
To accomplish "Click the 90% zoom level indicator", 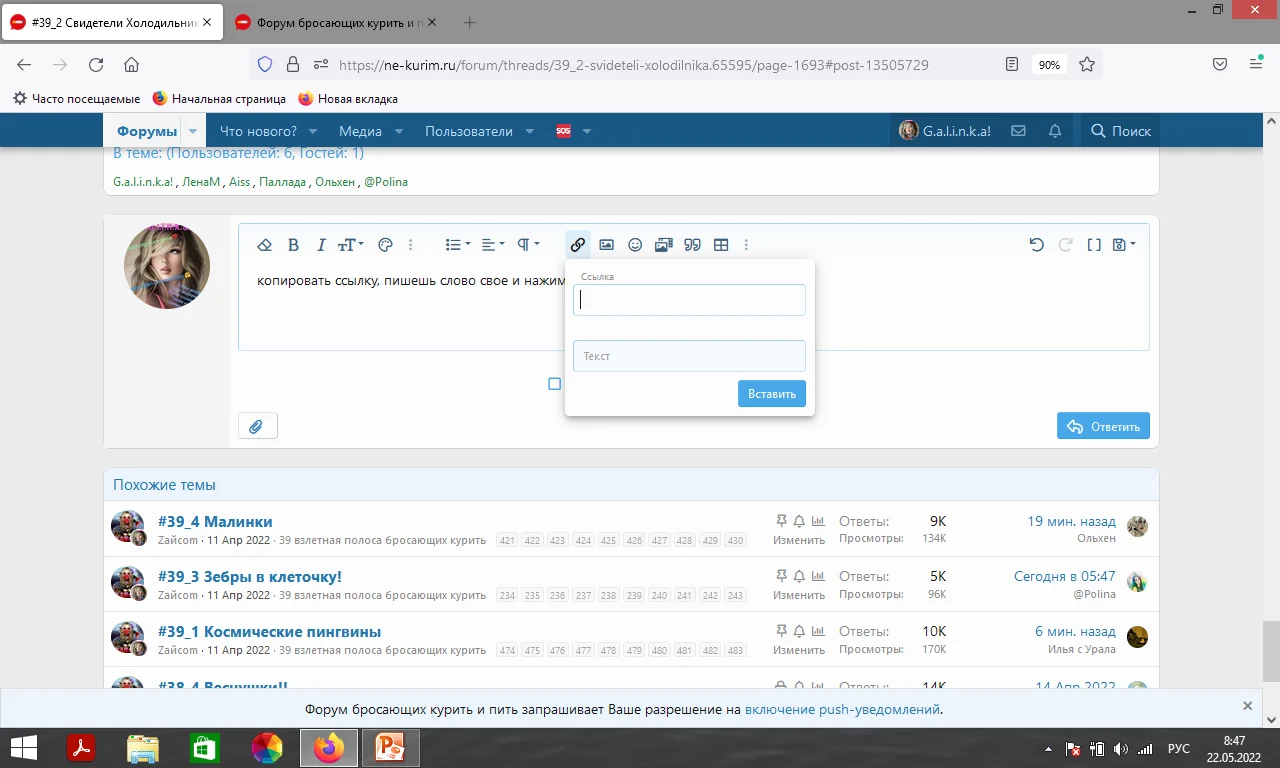I will tap(1049, 65).
